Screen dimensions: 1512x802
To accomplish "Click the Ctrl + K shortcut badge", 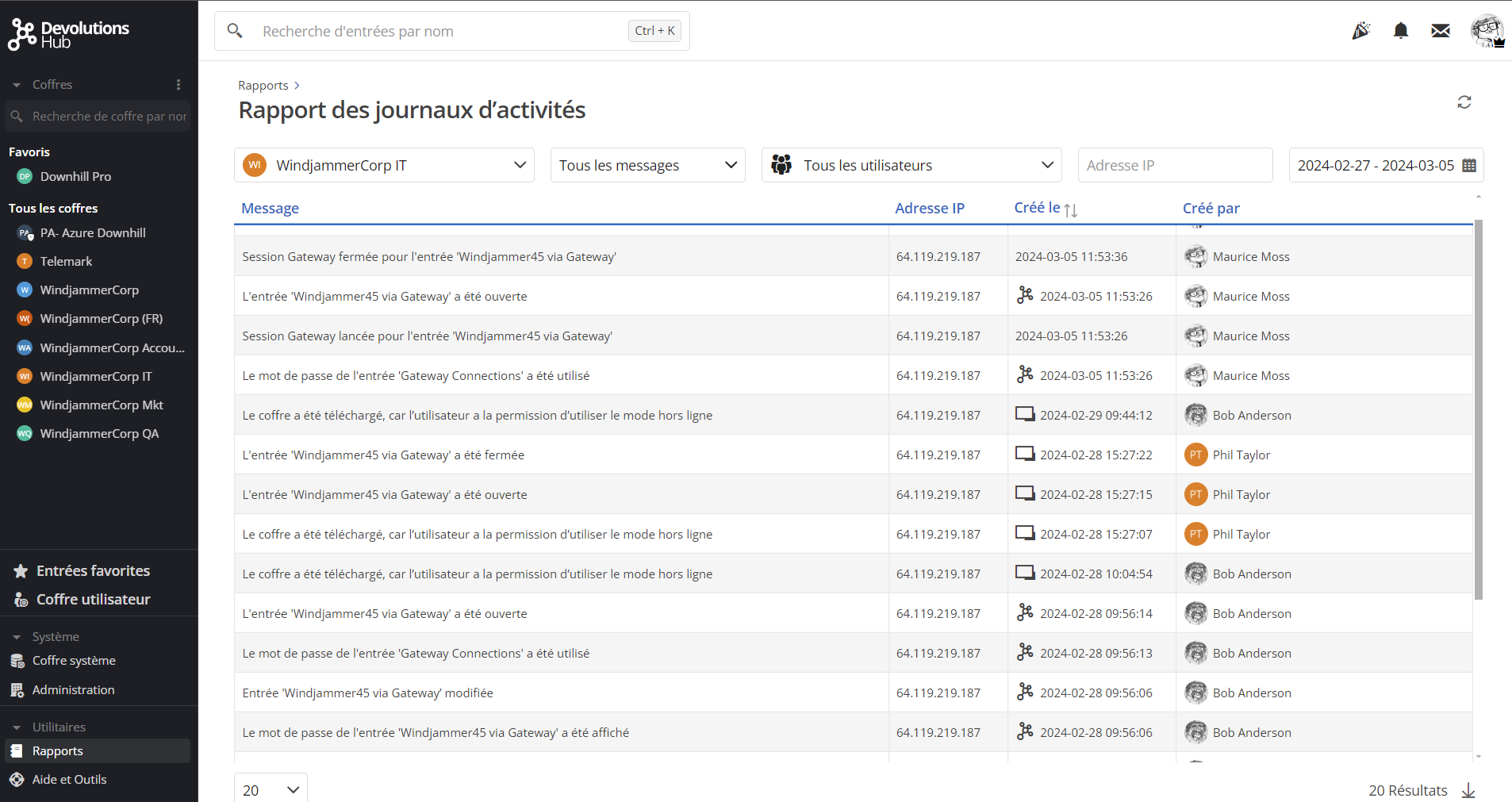I will click(x=654, y=31).
